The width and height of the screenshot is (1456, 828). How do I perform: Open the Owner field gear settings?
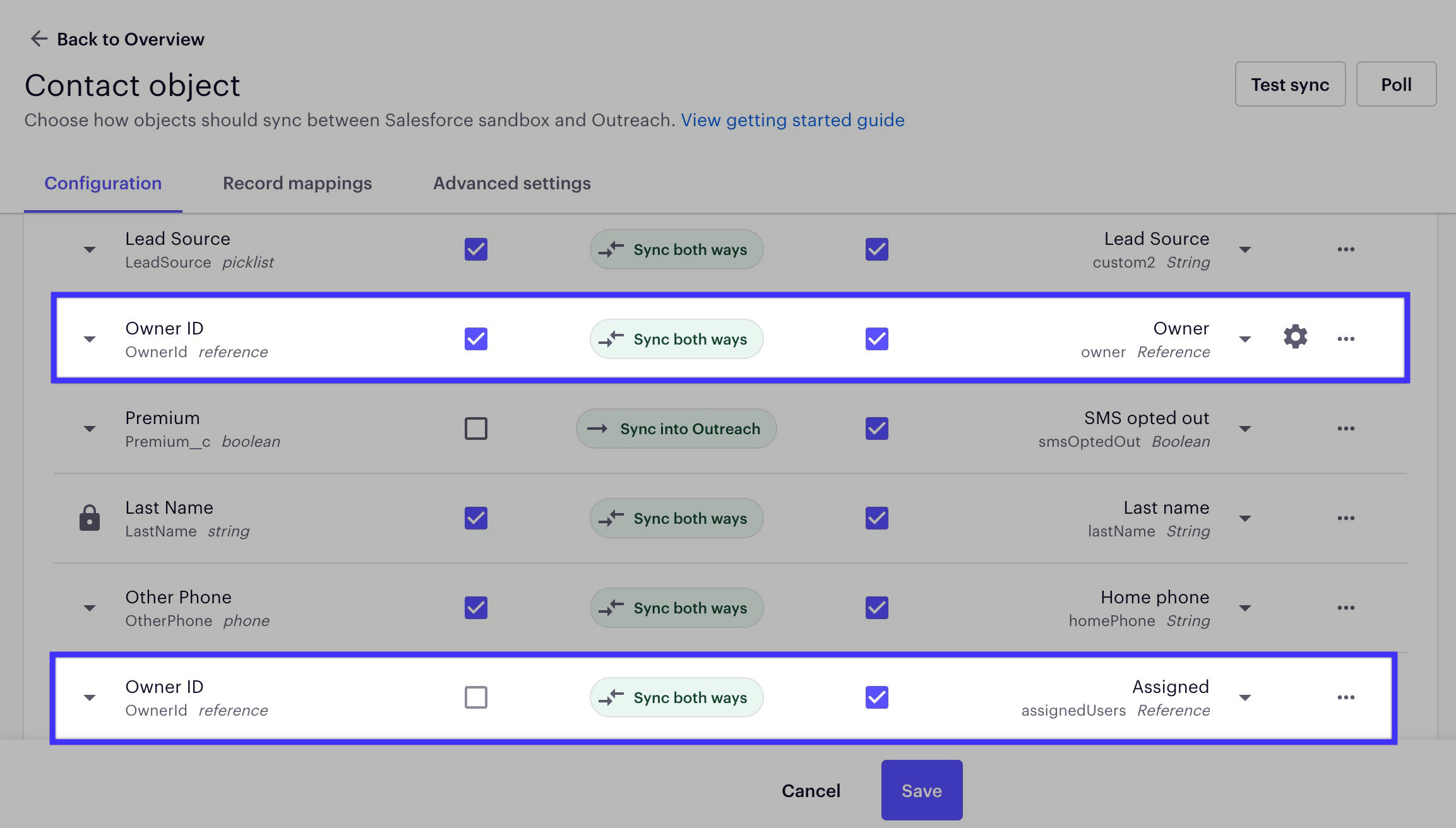(x=1295, y=337)
